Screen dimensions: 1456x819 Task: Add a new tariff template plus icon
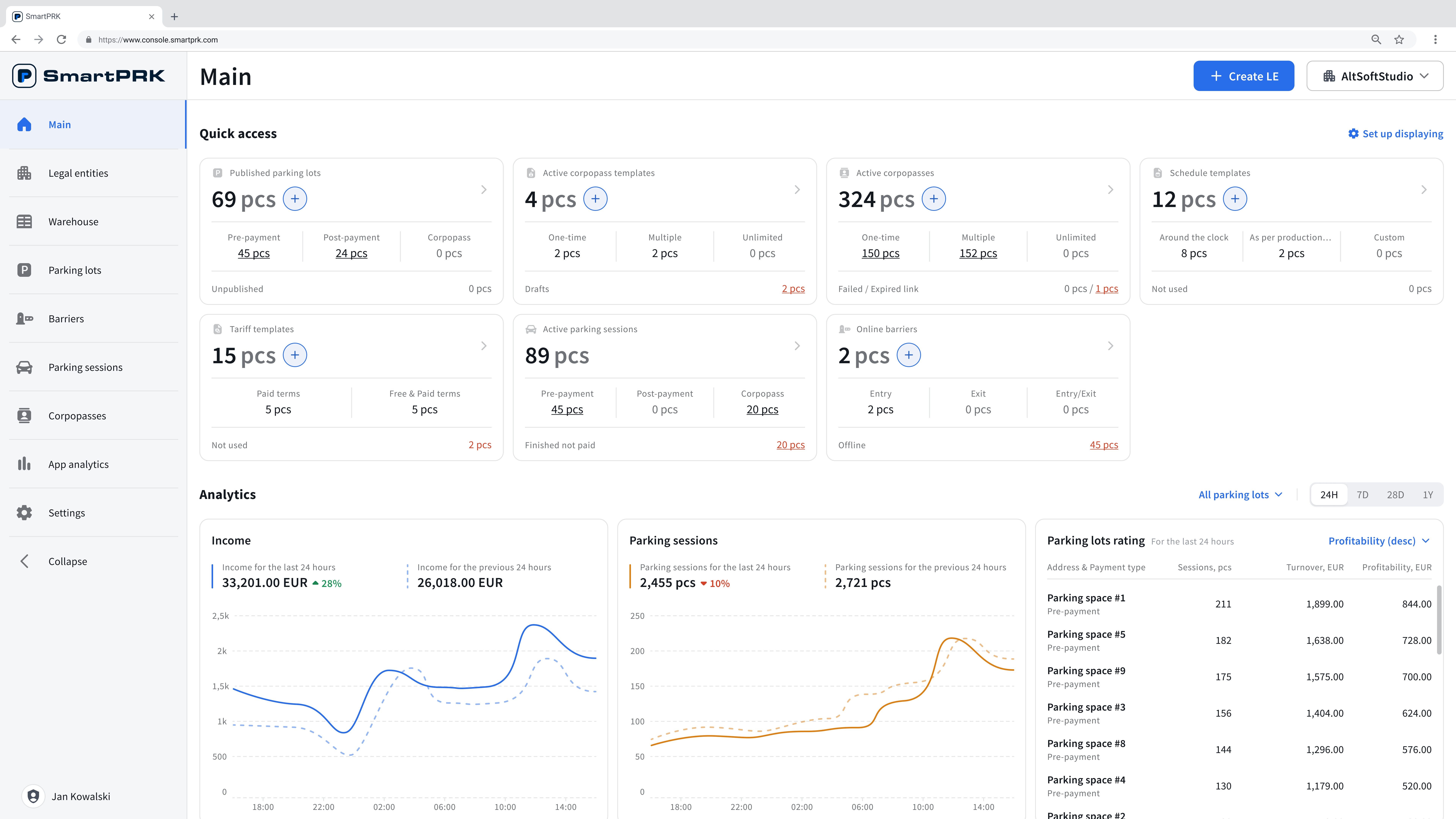tap(295, 355)
